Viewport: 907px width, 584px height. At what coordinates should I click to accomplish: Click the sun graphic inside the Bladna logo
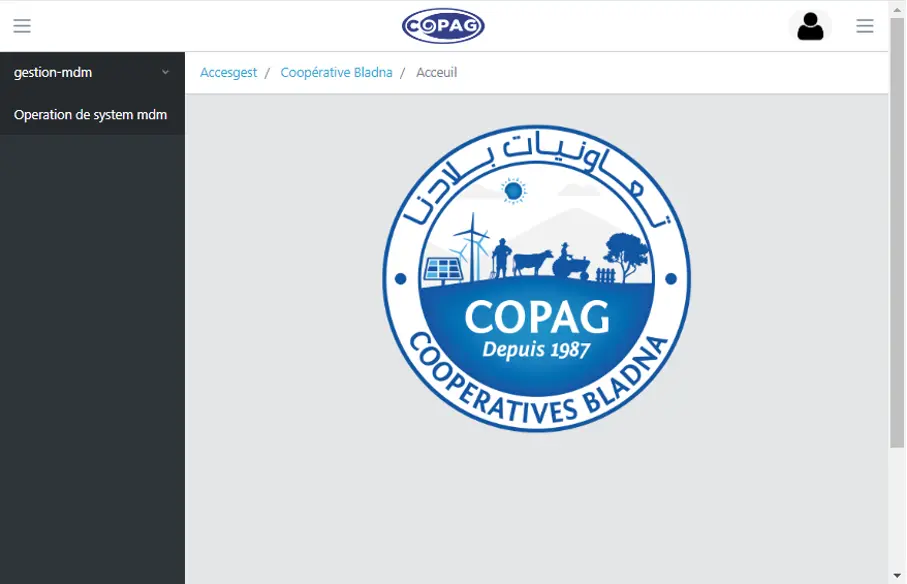pyautogui.click(x=512, y=189)
